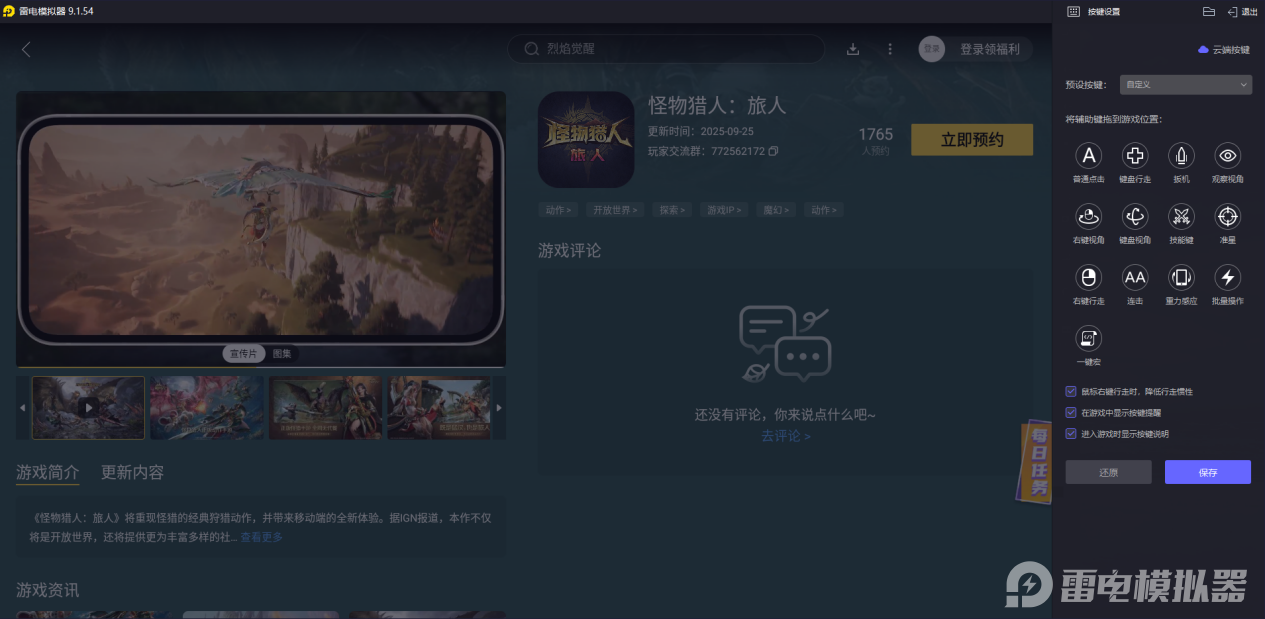Select the 宣传片 tab under video

pos(244,354)
